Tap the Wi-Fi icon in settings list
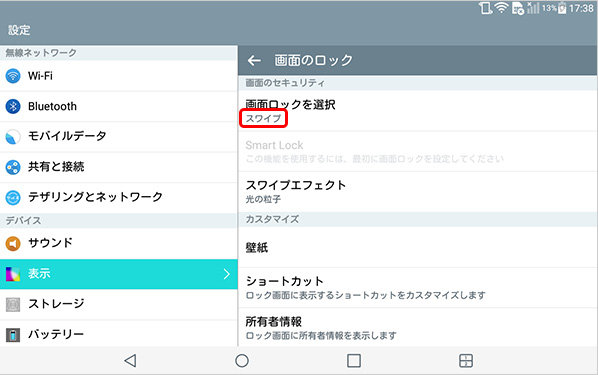 [13, 76]
